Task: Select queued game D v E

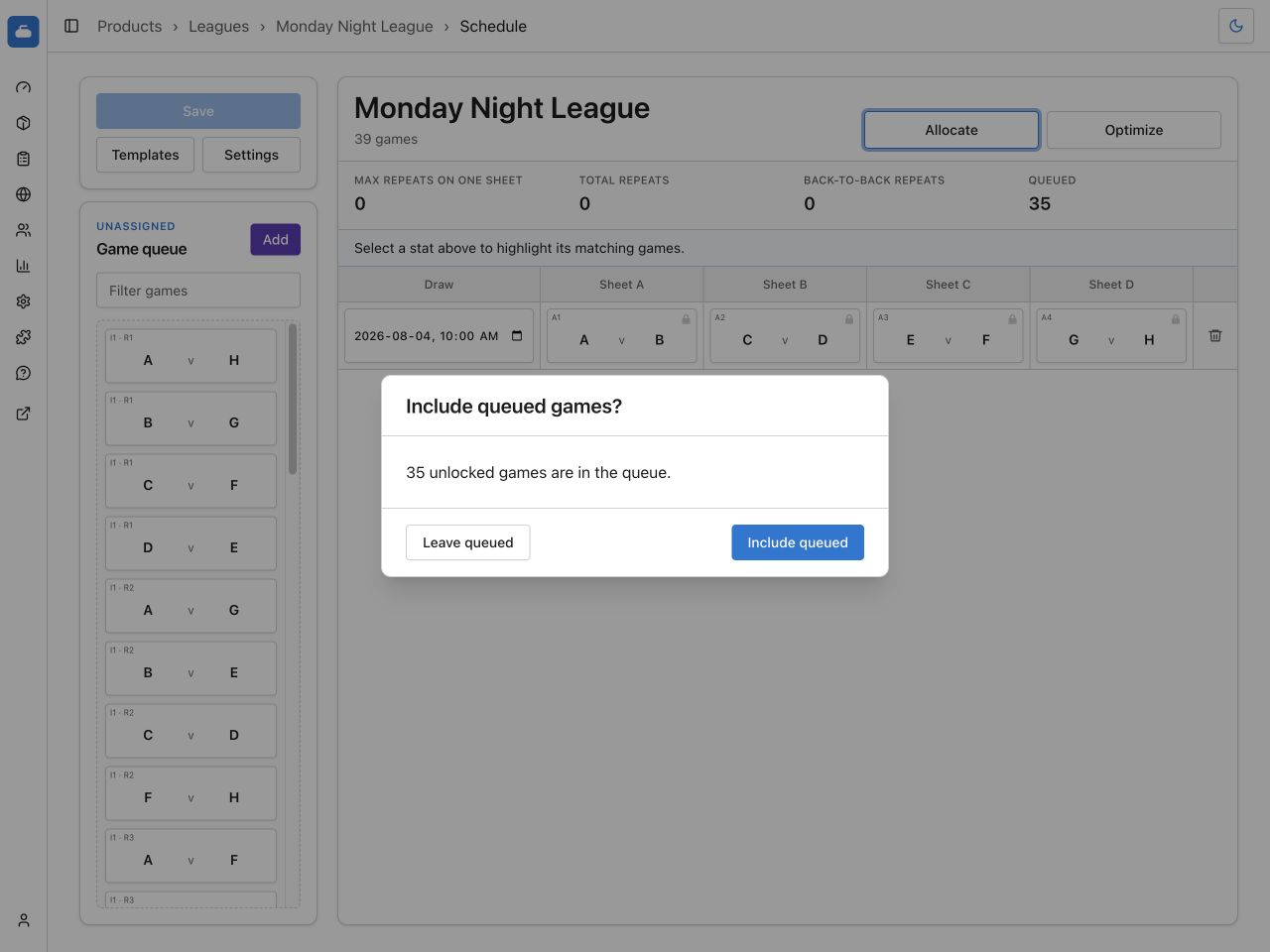Action: (190, 543)
